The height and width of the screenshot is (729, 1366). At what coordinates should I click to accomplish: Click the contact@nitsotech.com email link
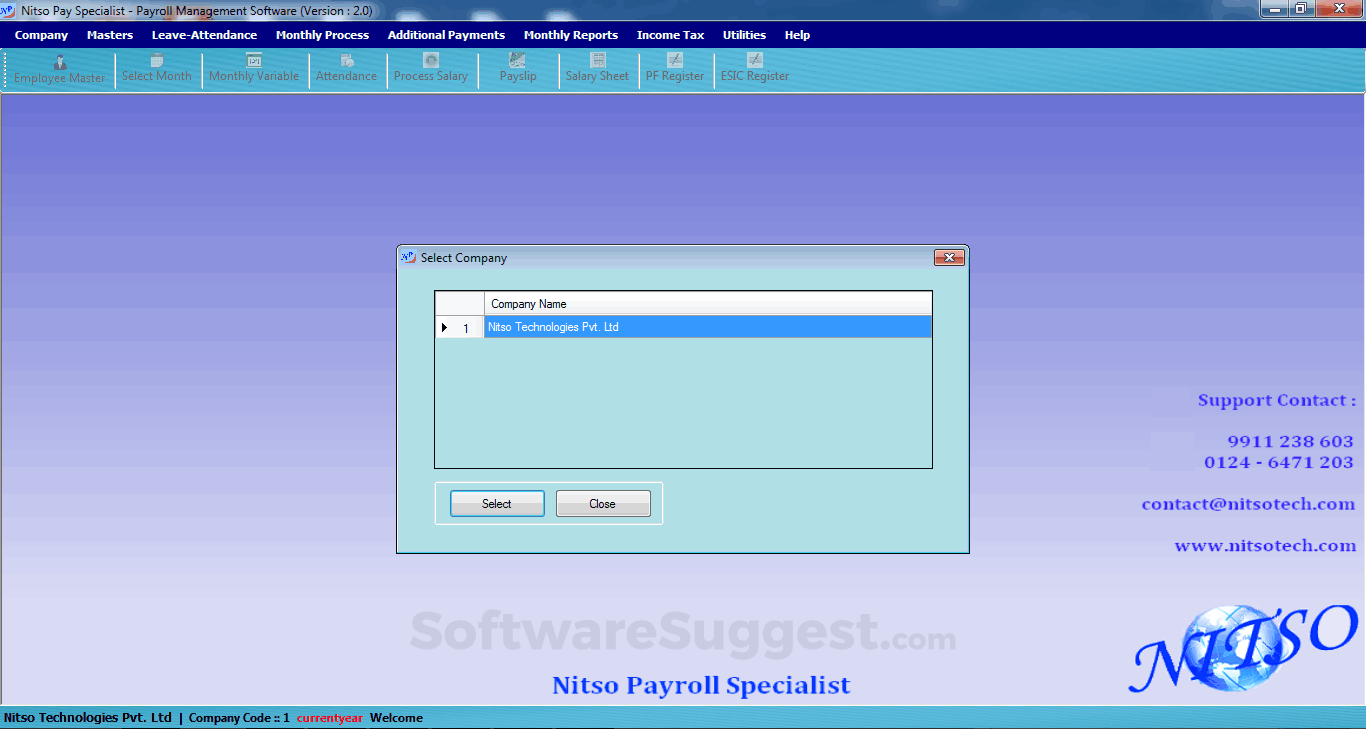[1249, 503]
